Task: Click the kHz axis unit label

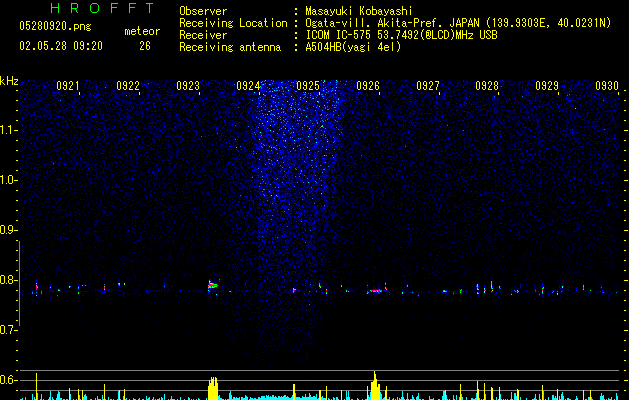Action: 9,81
